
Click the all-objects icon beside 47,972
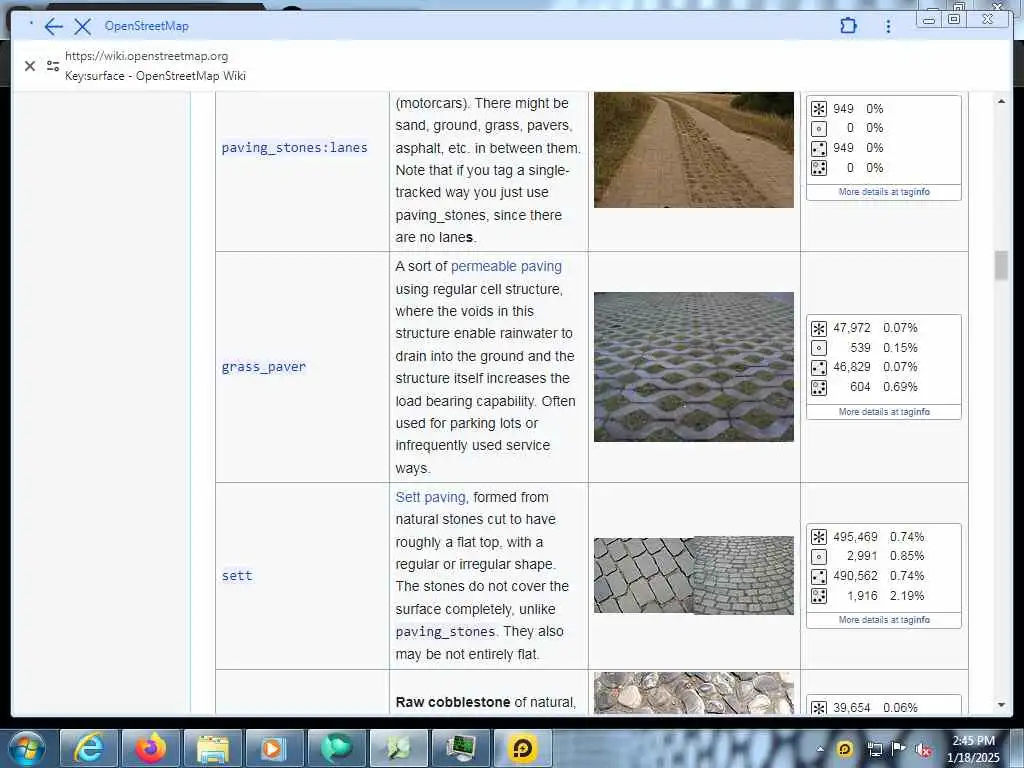point(818,328)
